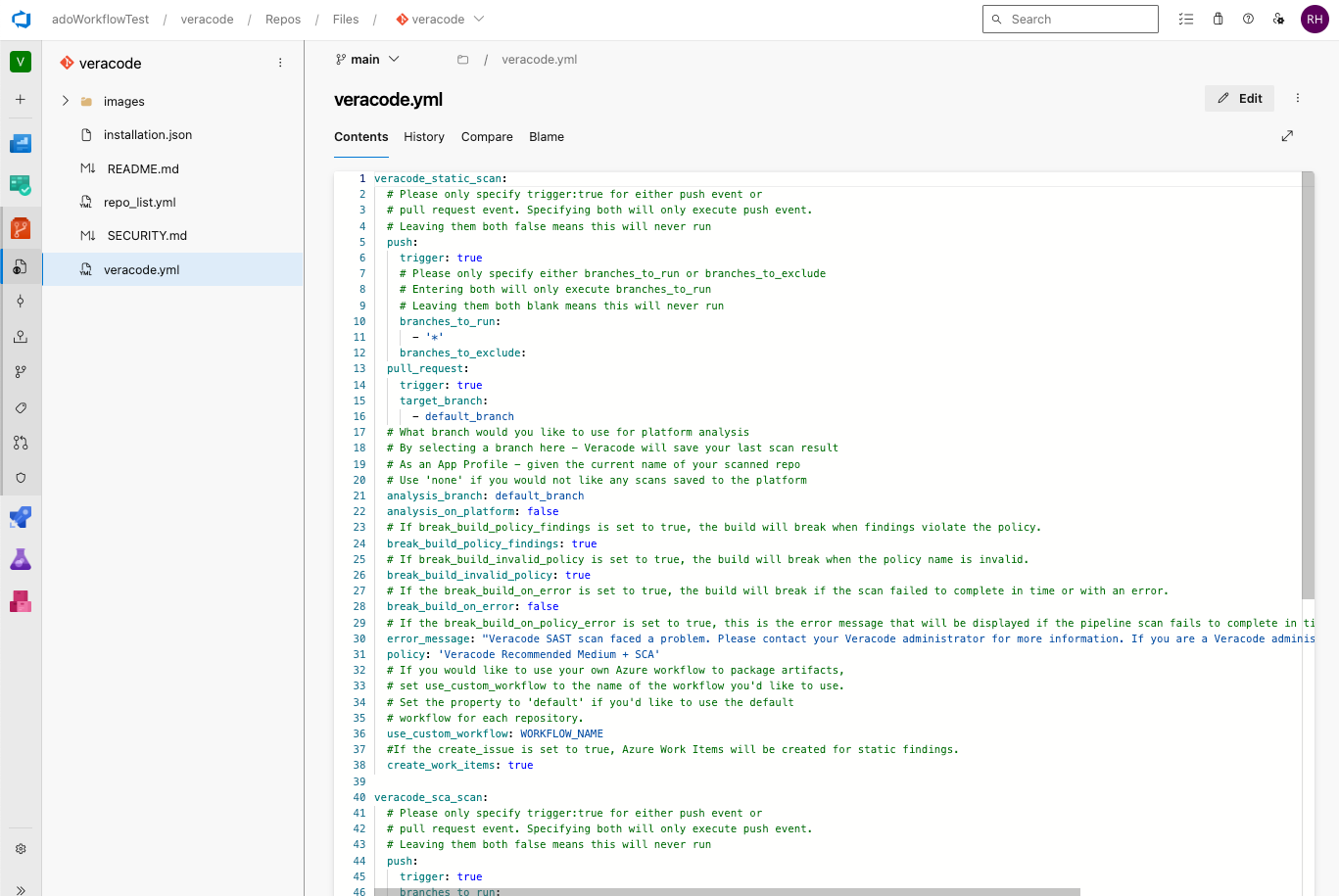Screen dimensions: 1339x896
Task: Open the more actions menu beside the Edit button
Action: [1298, 98]
